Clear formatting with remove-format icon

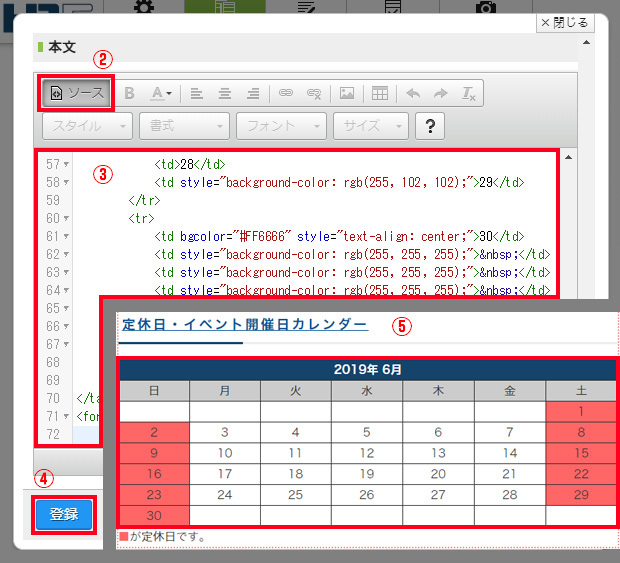(468, 93)
